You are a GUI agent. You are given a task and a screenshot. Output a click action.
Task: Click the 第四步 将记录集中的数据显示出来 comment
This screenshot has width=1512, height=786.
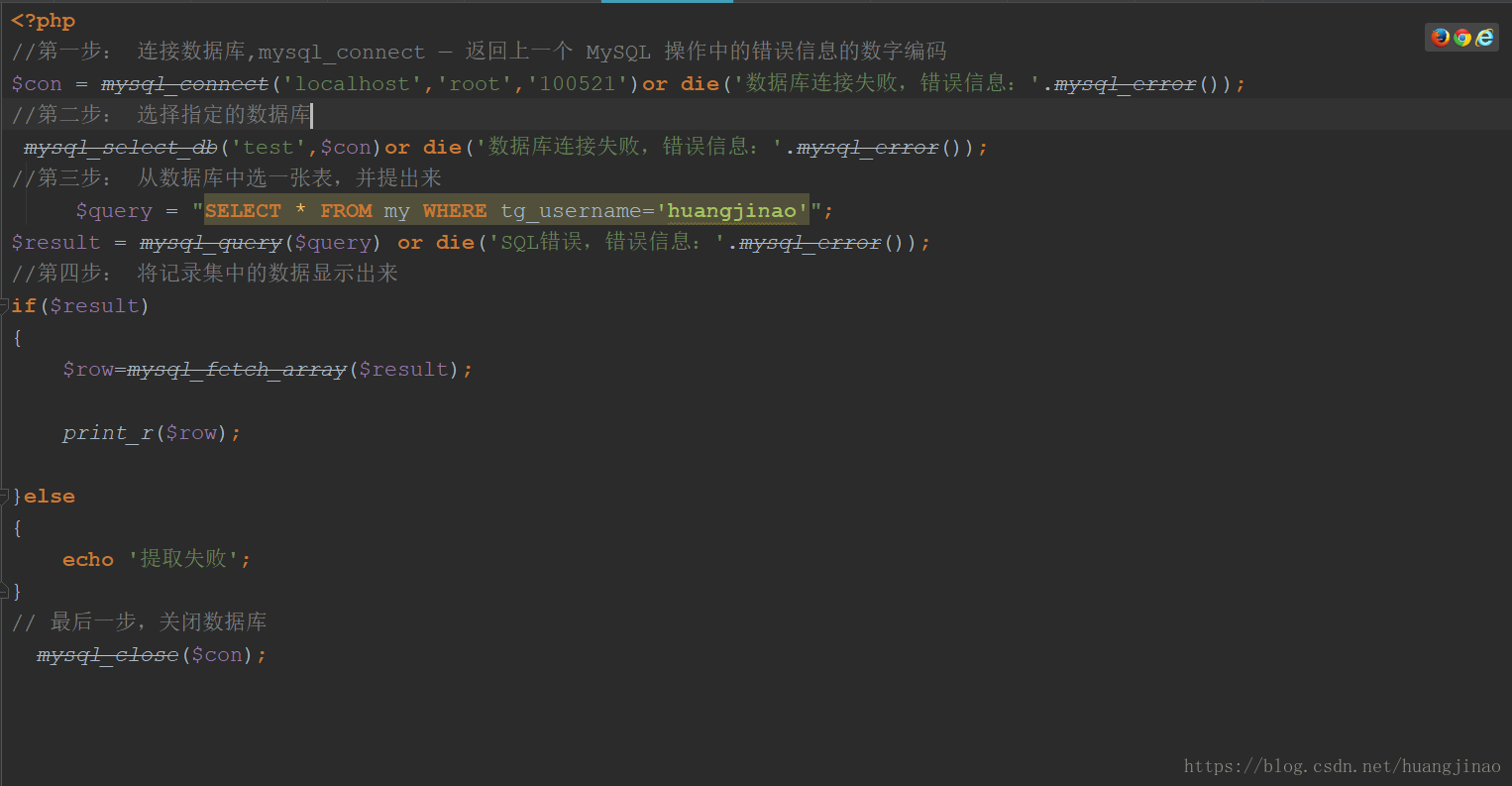tap(204, 274)
